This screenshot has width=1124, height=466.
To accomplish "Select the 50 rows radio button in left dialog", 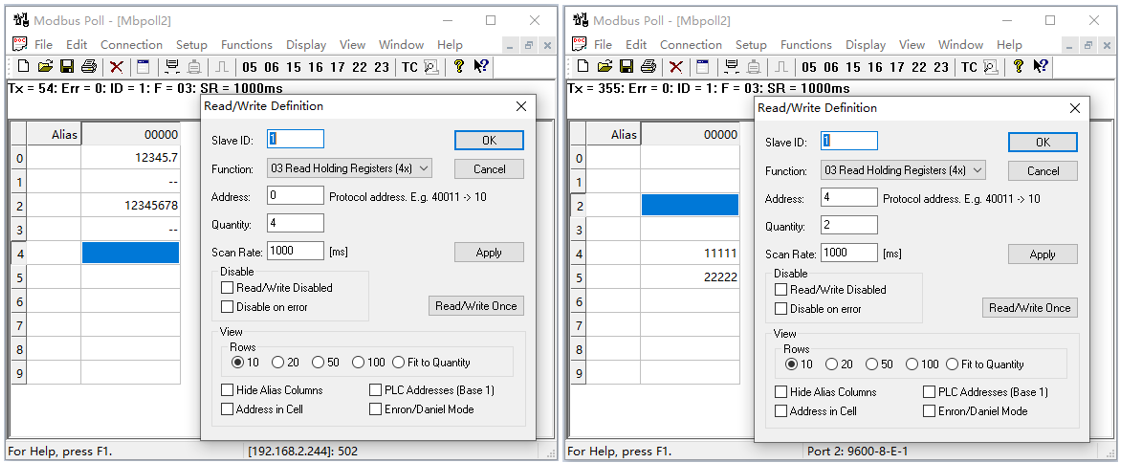I will pyautogui.click(x=318, y=362).
